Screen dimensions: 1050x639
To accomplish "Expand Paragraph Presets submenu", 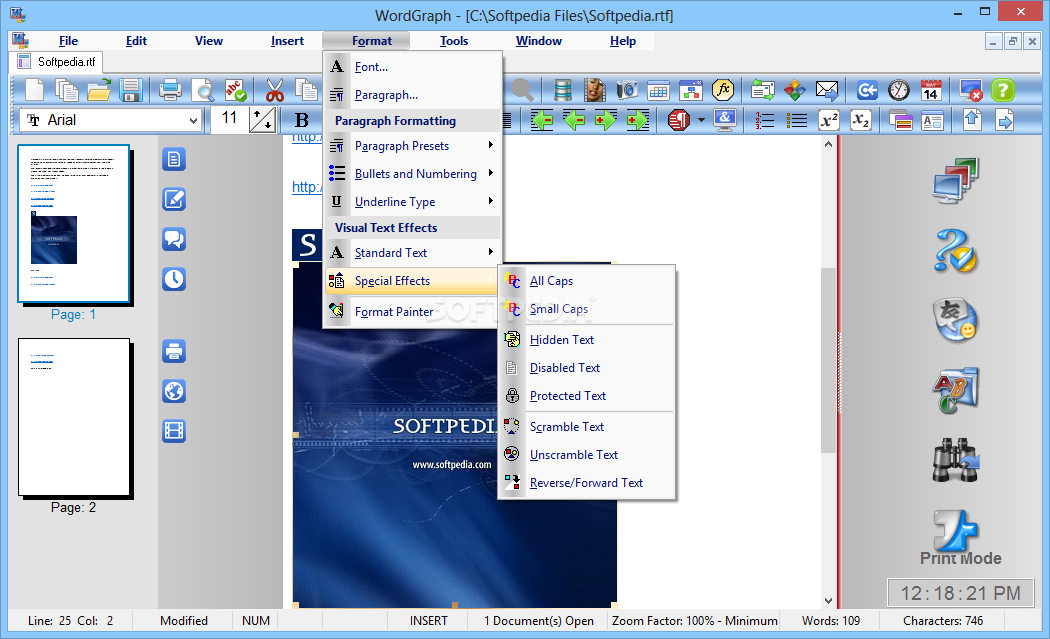I will click(x=411, y=145).
